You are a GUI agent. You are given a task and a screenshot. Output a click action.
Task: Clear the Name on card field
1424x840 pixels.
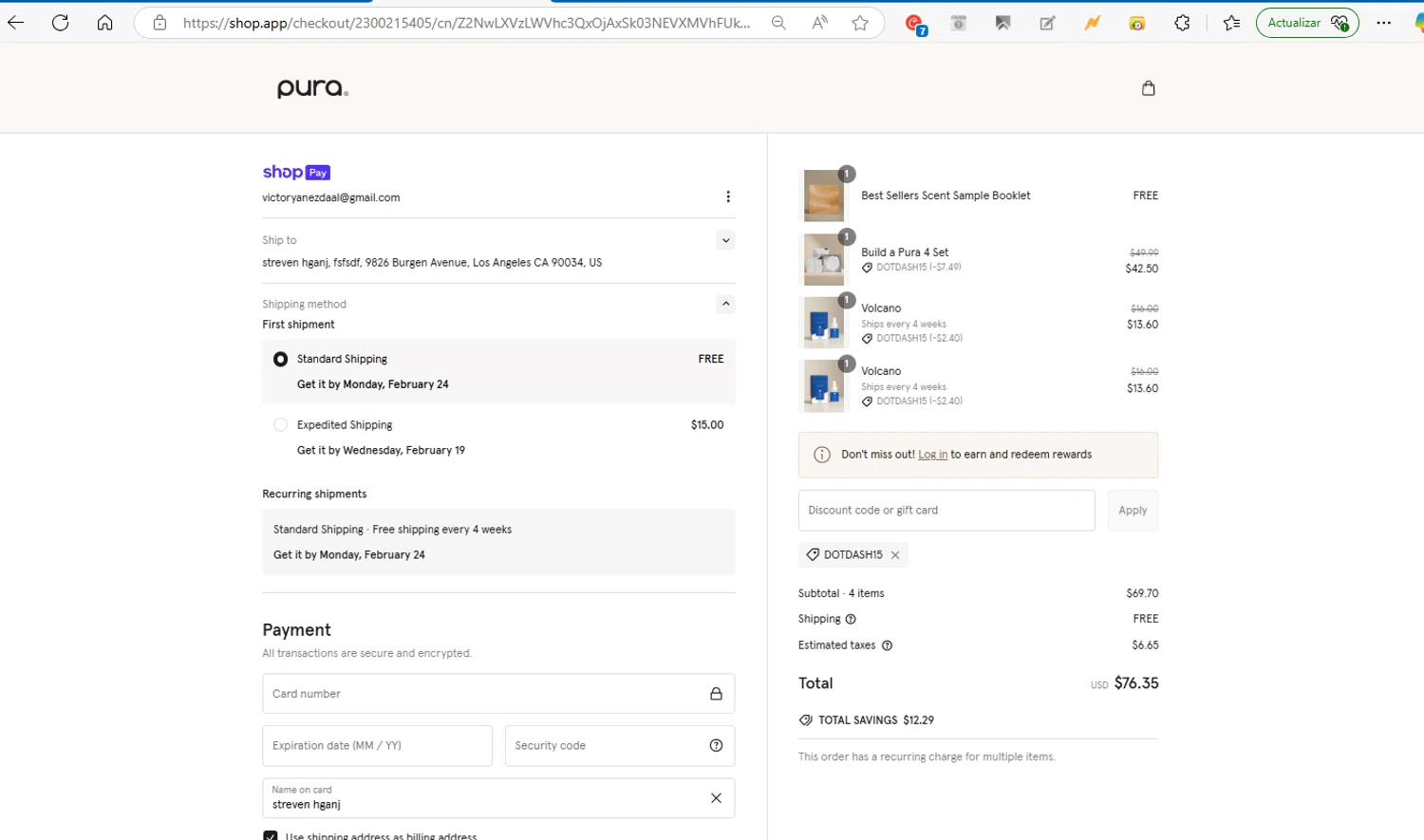pyautogui.click(x=716, y=798)
